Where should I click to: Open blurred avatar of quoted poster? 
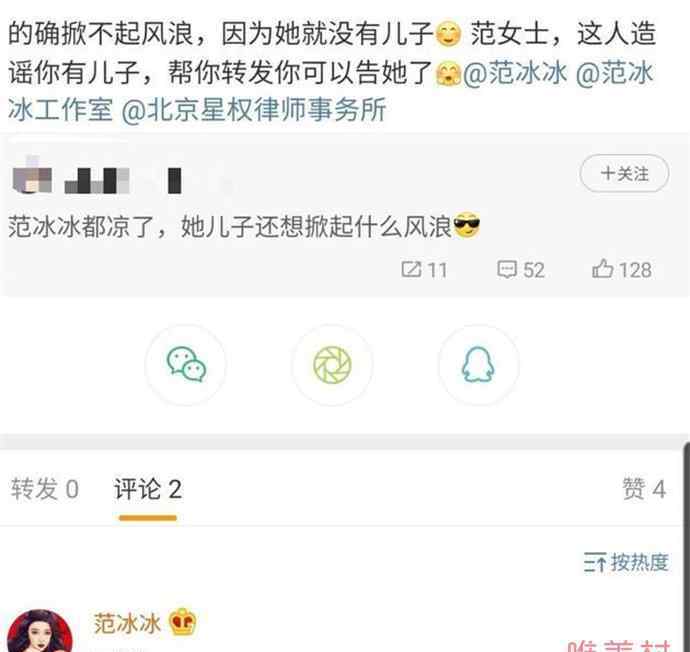pos(33,175)
